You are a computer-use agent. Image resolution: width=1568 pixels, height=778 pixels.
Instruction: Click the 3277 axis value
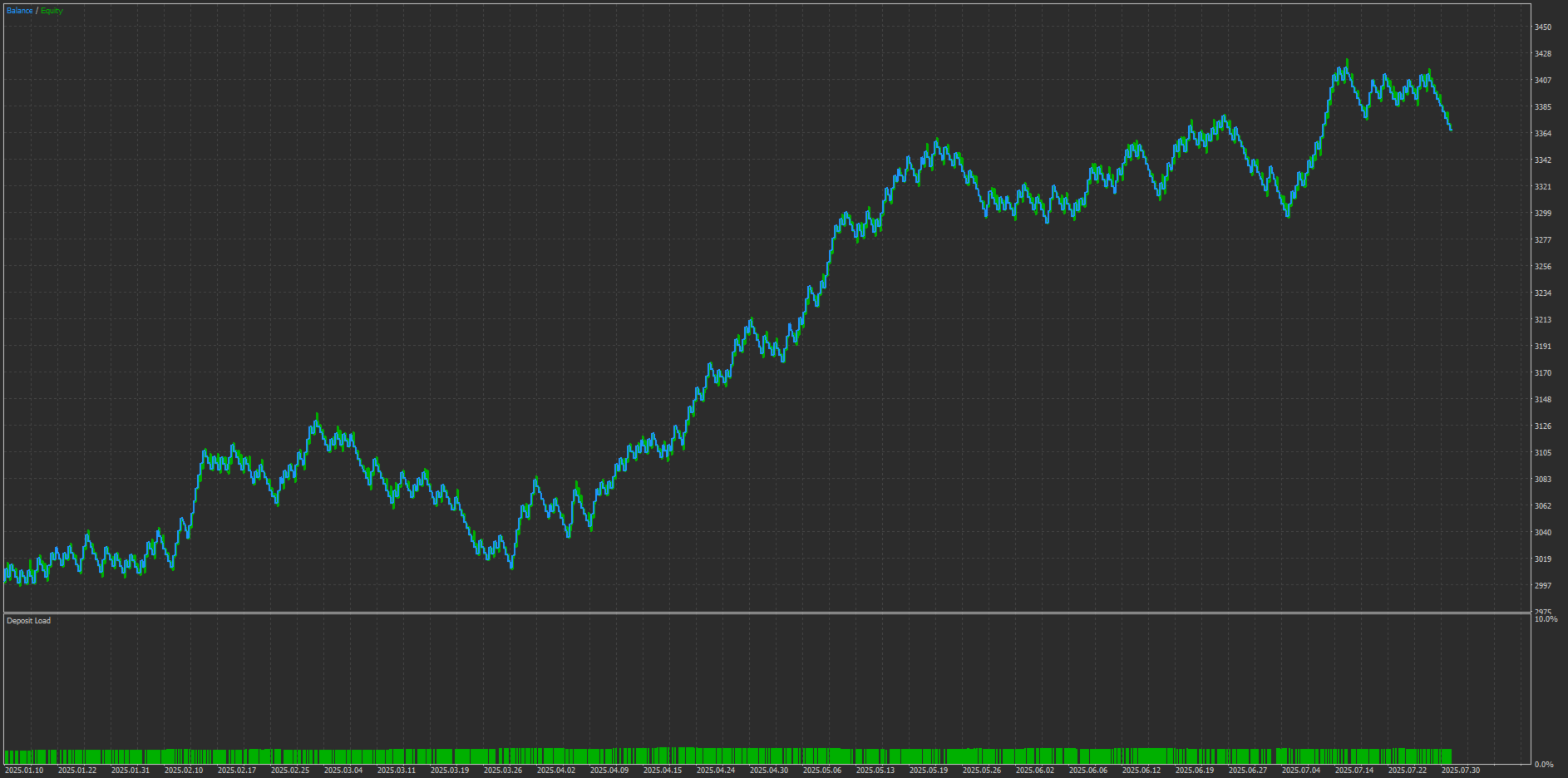(1543, 240)
